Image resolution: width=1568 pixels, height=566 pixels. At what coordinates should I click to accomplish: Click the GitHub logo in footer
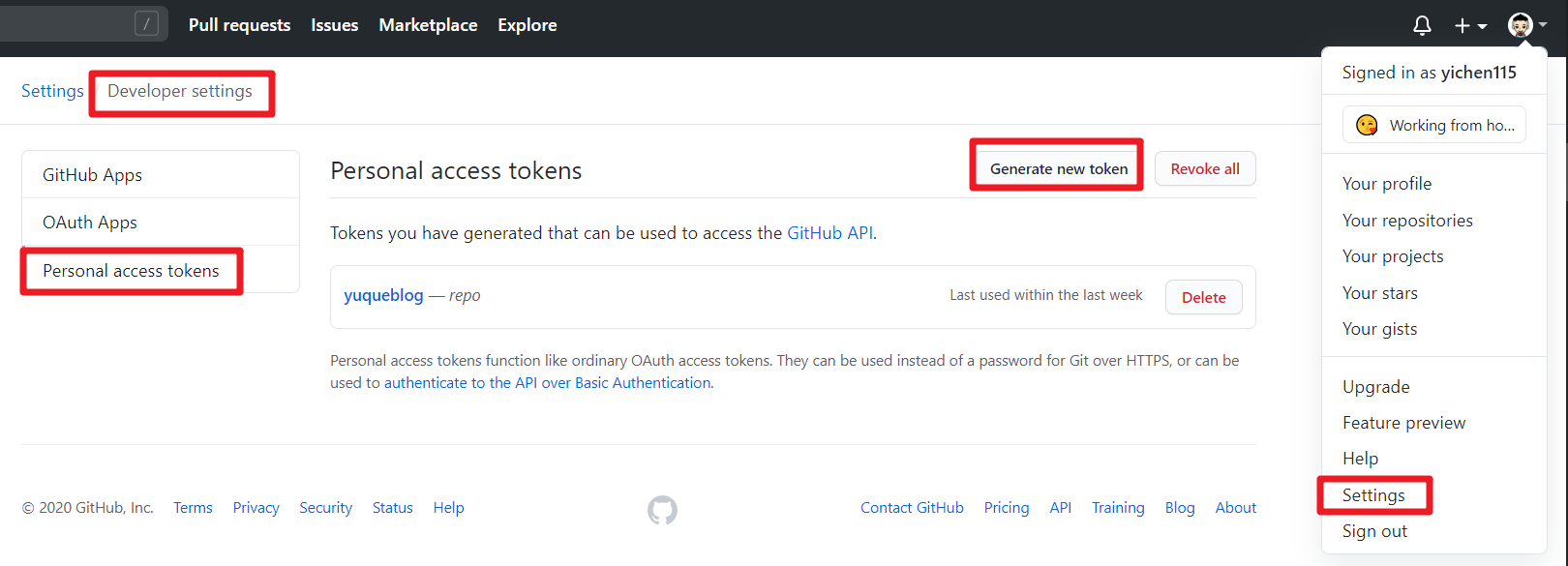click(x=662, y=510)
